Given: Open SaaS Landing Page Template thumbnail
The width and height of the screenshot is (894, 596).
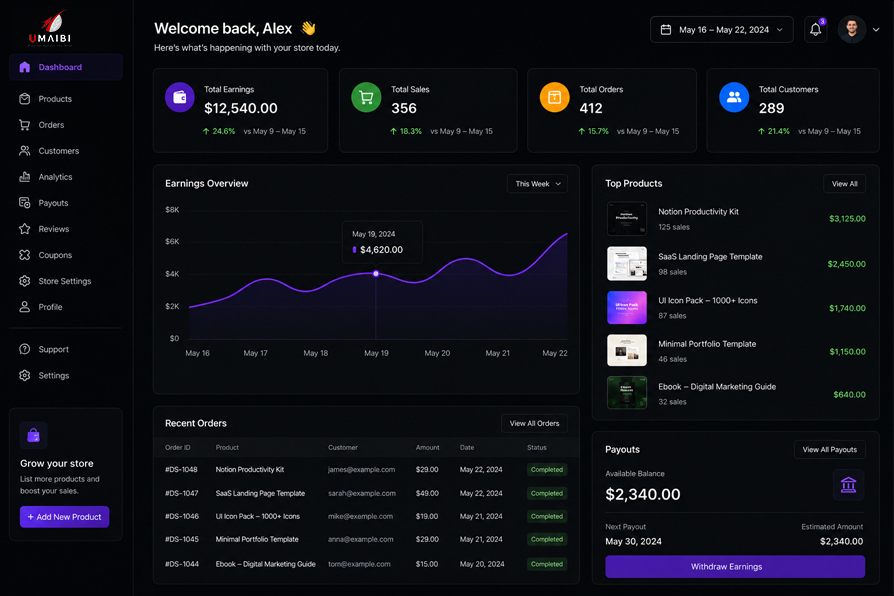Looking at the screenshot, I should [627, 263].
